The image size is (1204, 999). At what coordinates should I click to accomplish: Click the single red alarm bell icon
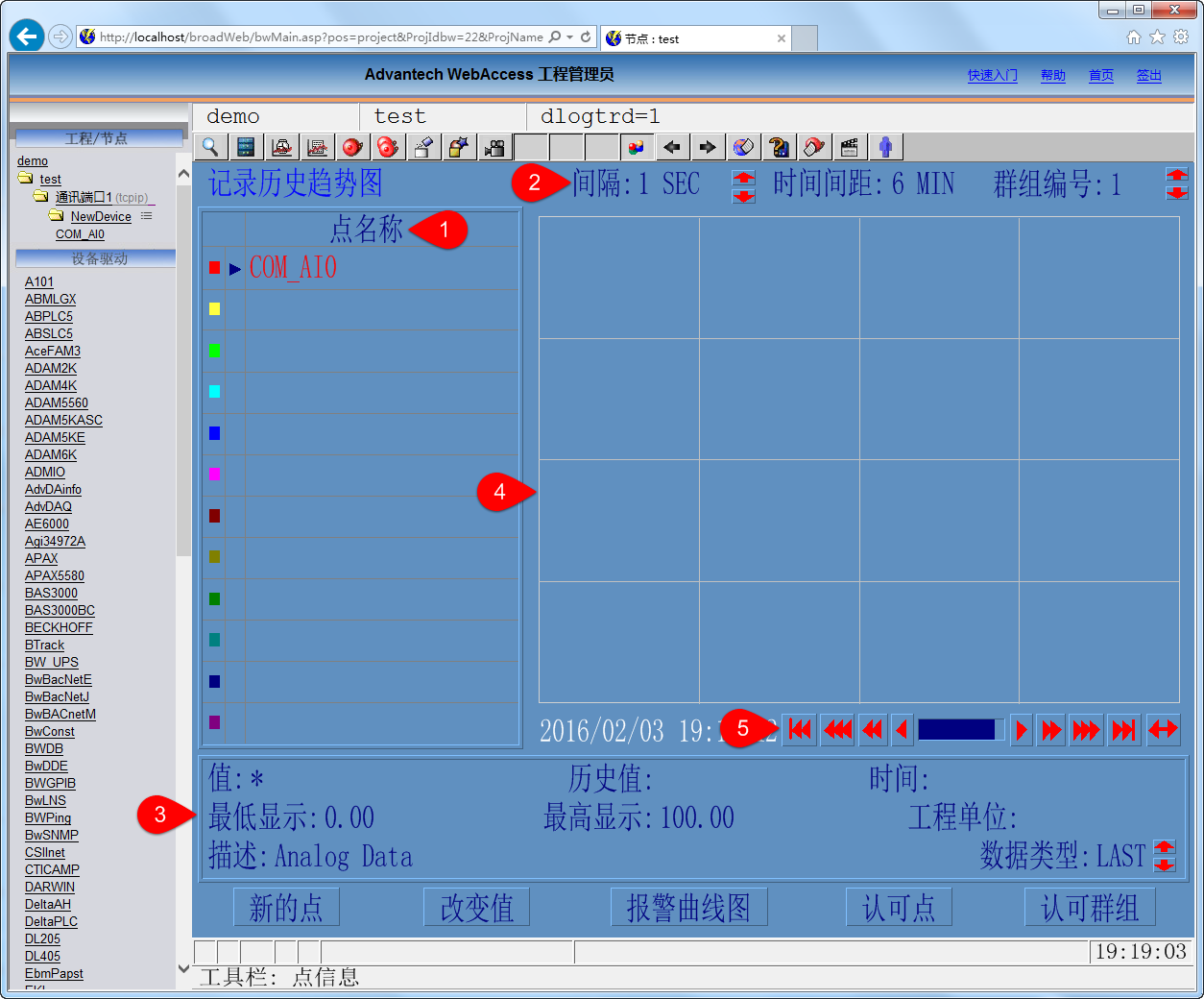point(352,147)
